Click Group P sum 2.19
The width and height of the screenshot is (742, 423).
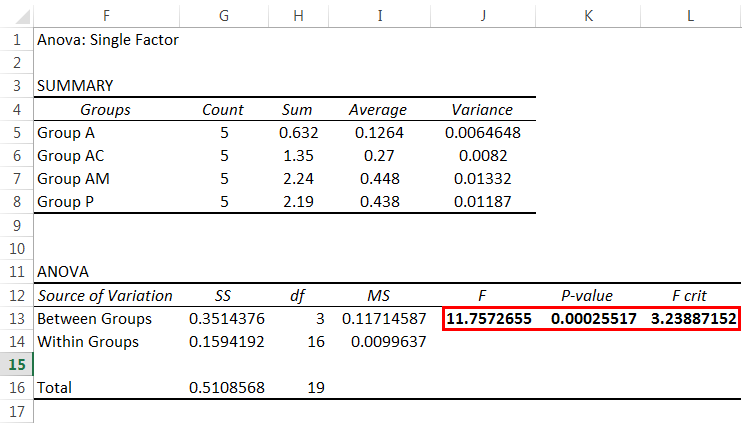tap(299, 202)
